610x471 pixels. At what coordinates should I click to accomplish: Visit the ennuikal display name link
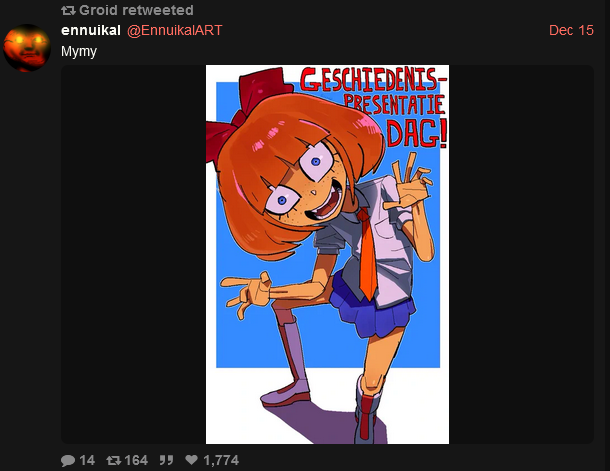pos(91,30)
